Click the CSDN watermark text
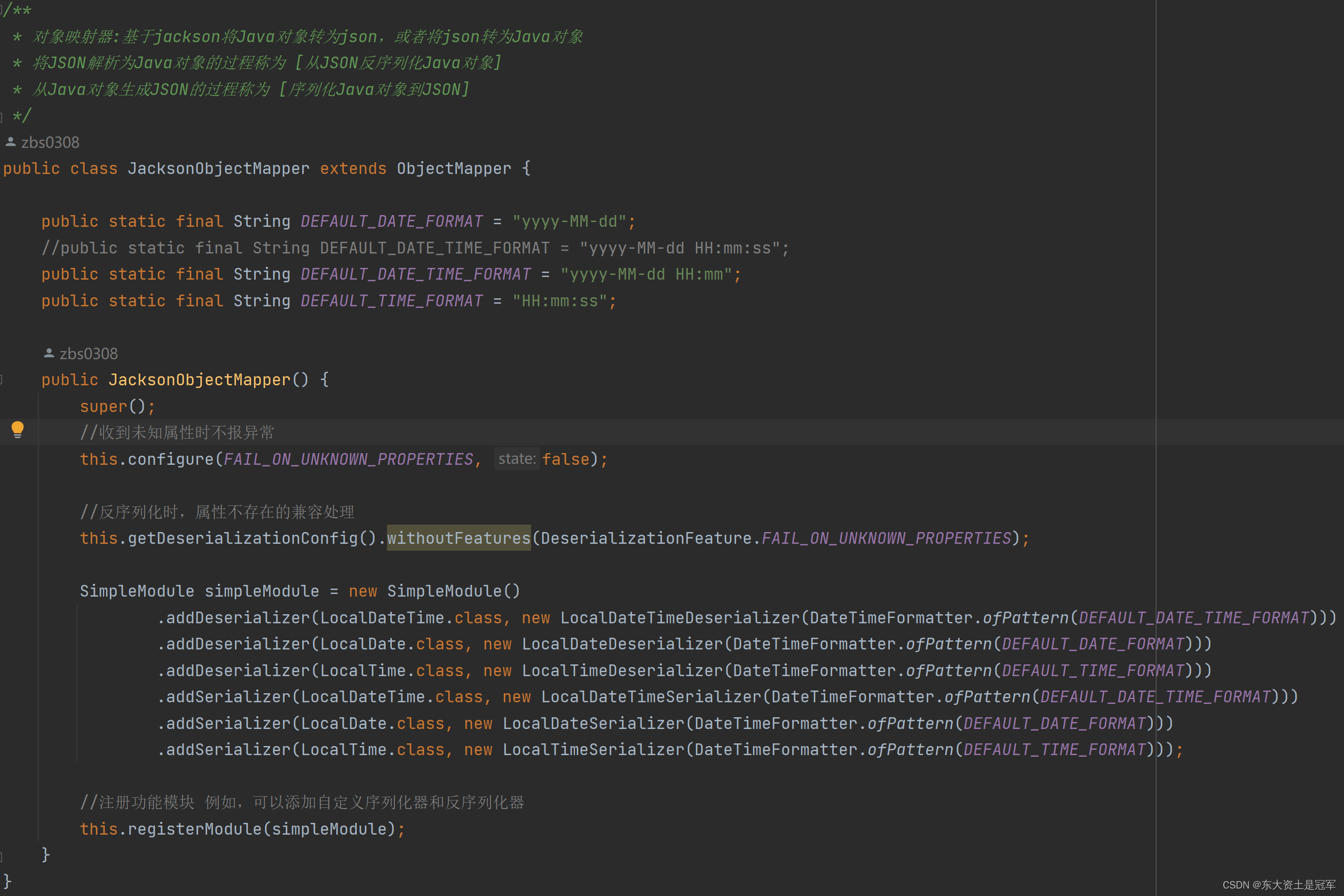 point(1278,885)
